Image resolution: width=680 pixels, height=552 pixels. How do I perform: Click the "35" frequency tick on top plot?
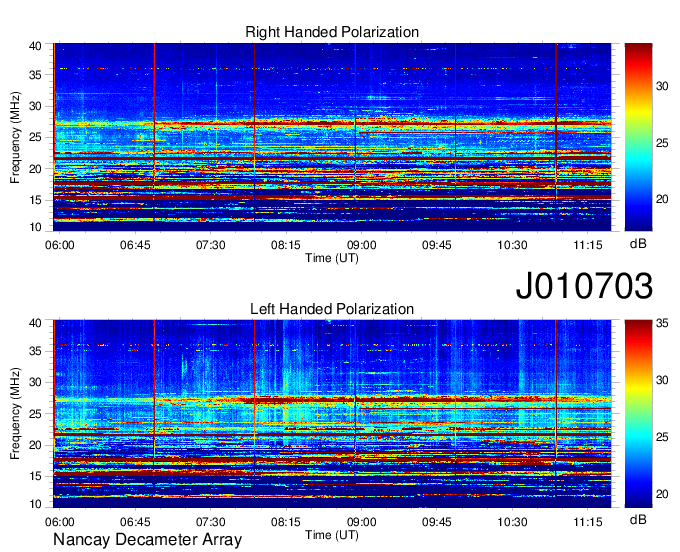(36, 75)
